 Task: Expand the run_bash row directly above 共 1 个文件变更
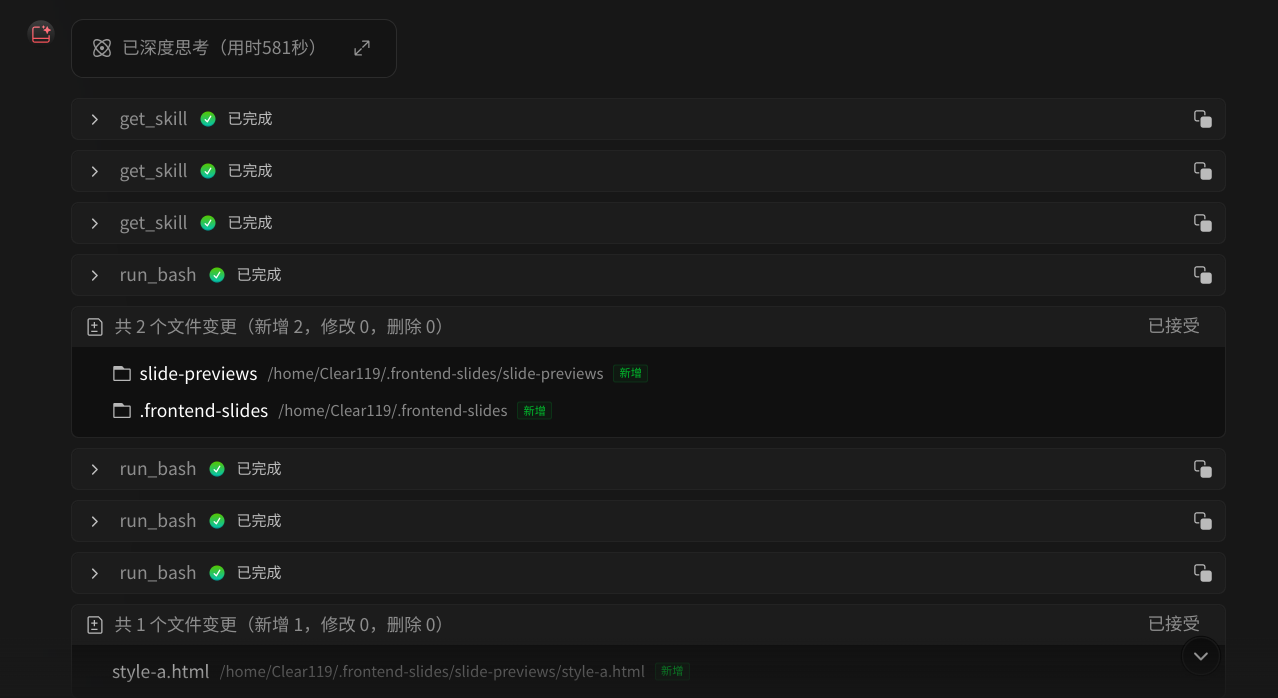click(95, 573)
